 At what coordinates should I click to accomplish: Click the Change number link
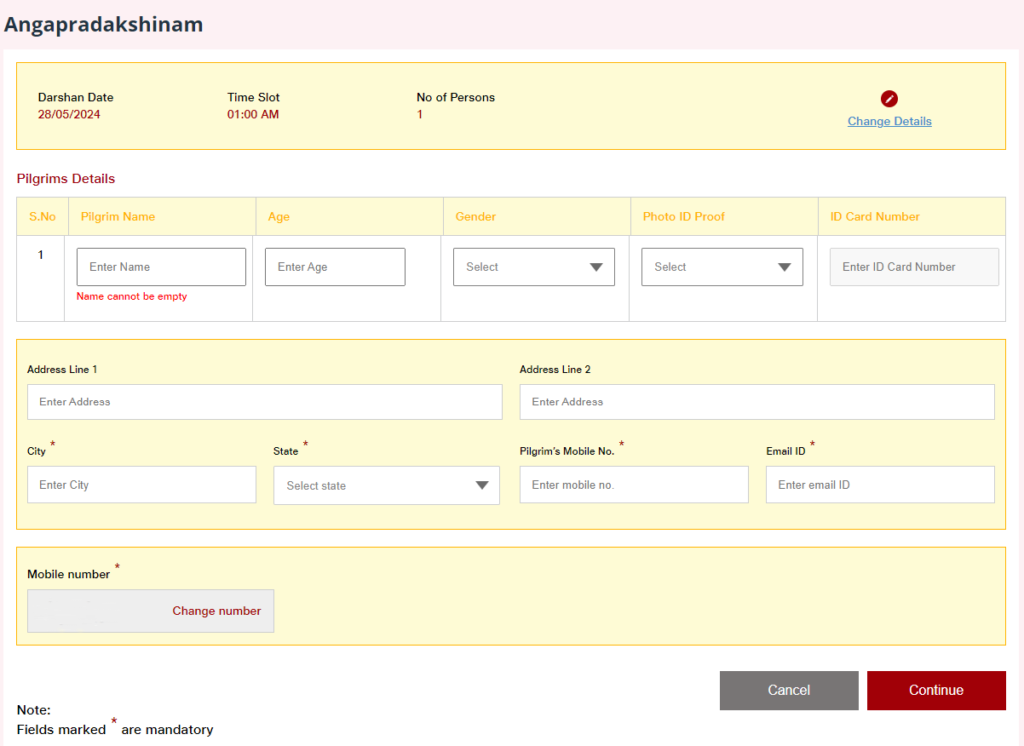[216, 611]
